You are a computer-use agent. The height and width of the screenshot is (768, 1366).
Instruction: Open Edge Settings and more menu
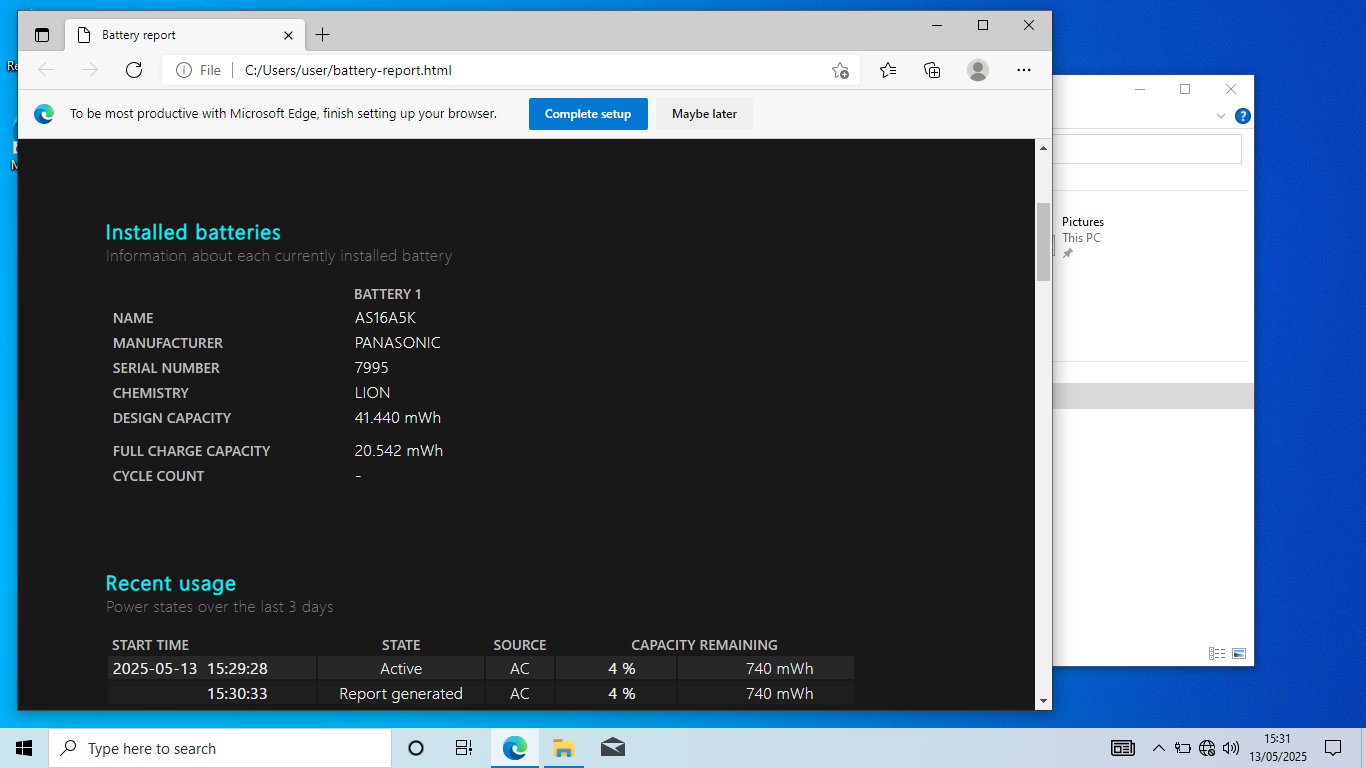click(1024, 70)
